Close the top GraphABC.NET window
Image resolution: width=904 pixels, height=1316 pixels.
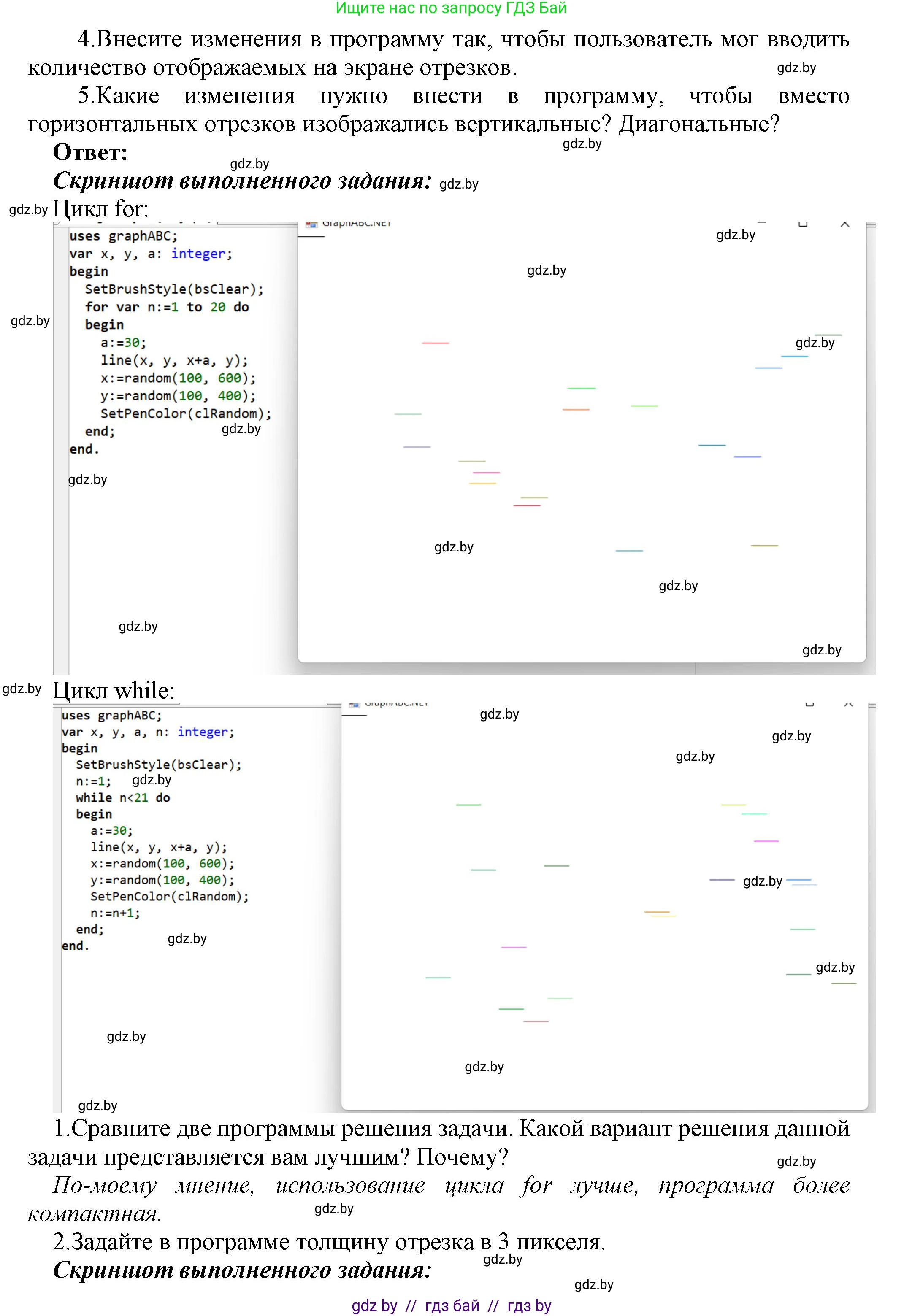point(844,225)
